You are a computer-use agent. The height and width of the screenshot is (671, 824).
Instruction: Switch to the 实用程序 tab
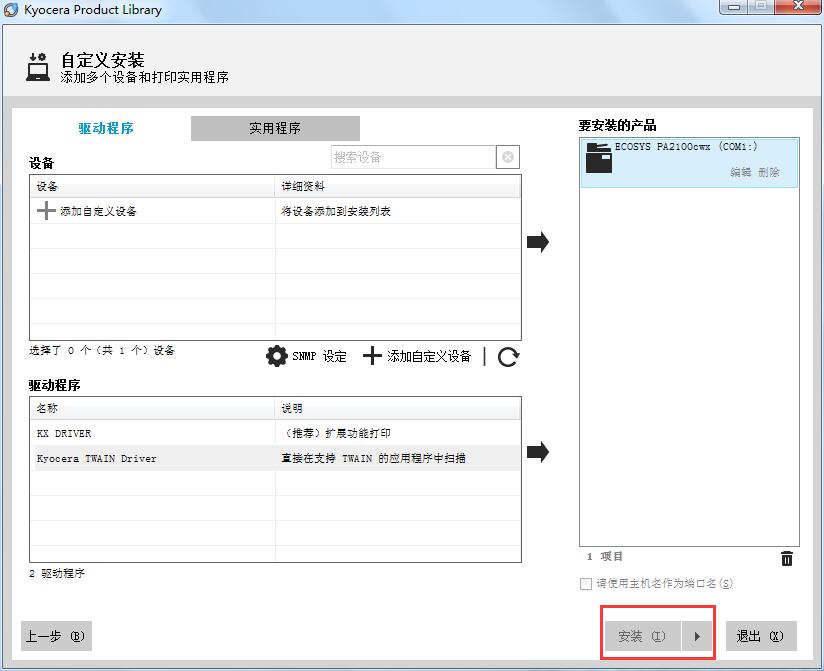(x=275, y=128)
